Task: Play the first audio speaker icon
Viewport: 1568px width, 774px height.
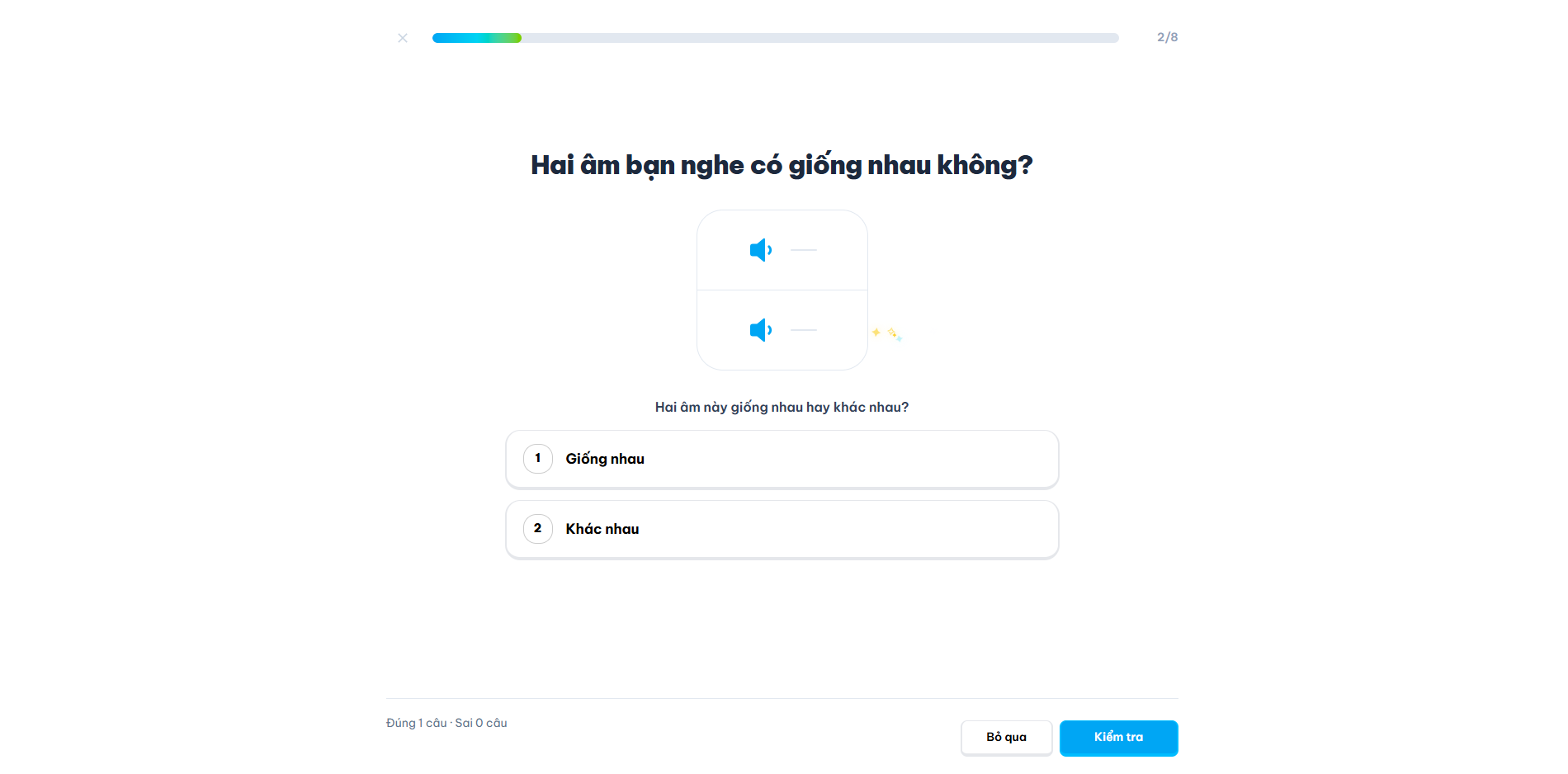Action: tap(760, 250)
